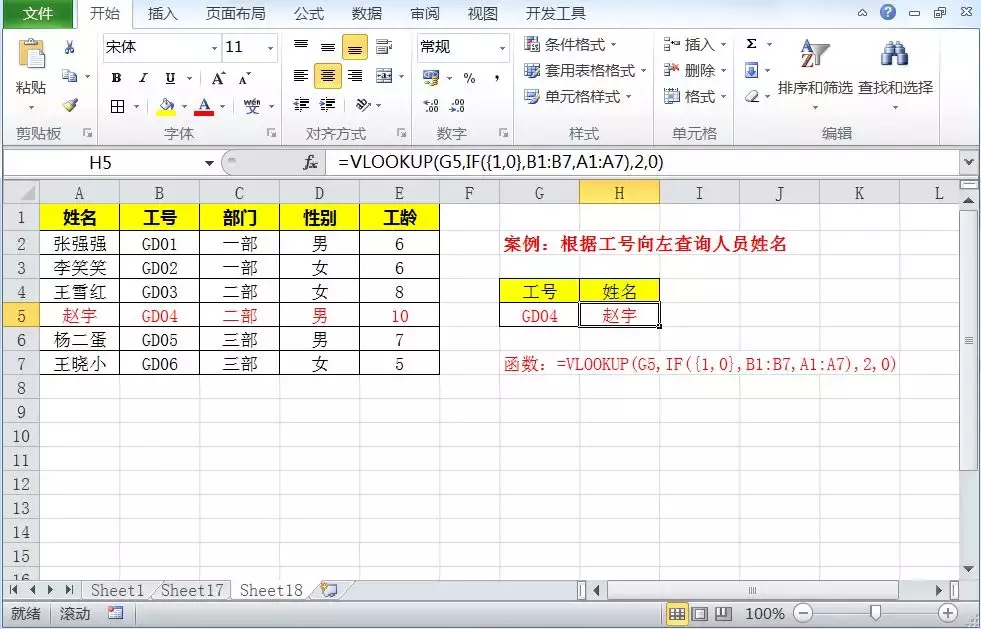Open number format 常规 dropdown
This screenshot has width=981, height=629.
click(x=502, y=48)
